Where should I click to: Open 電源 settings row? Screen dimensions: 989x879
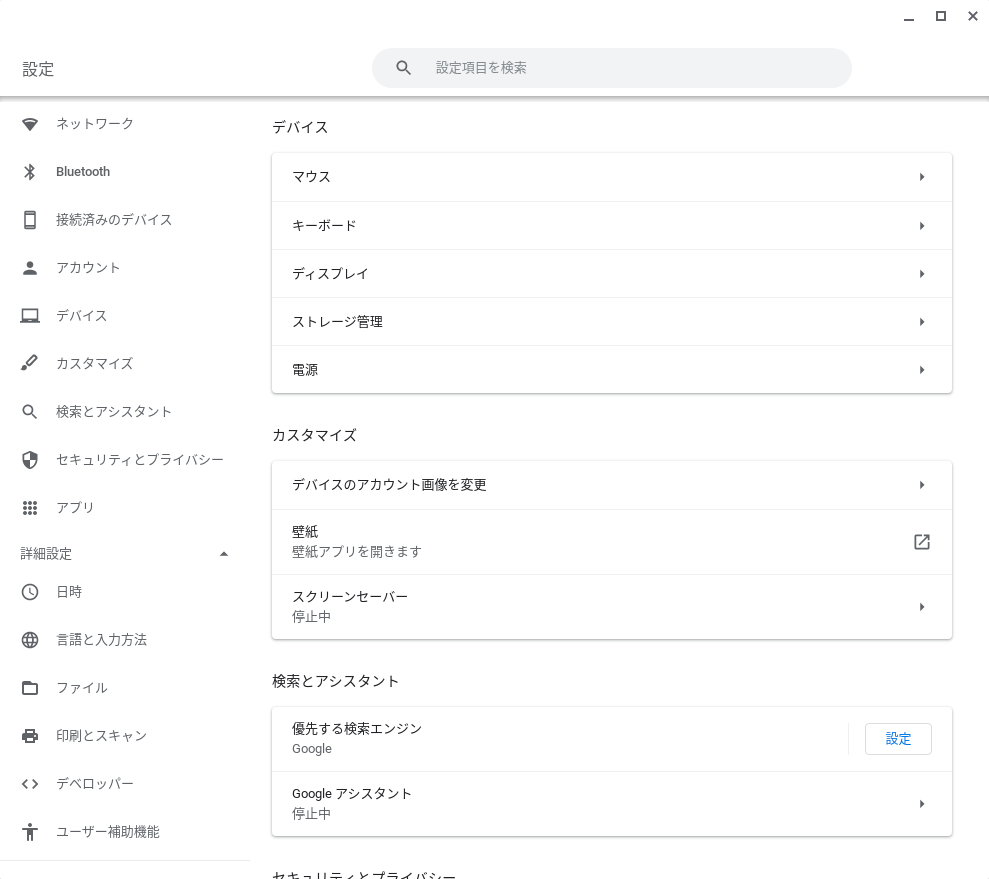pyautogui.click(x=612, y=370)
